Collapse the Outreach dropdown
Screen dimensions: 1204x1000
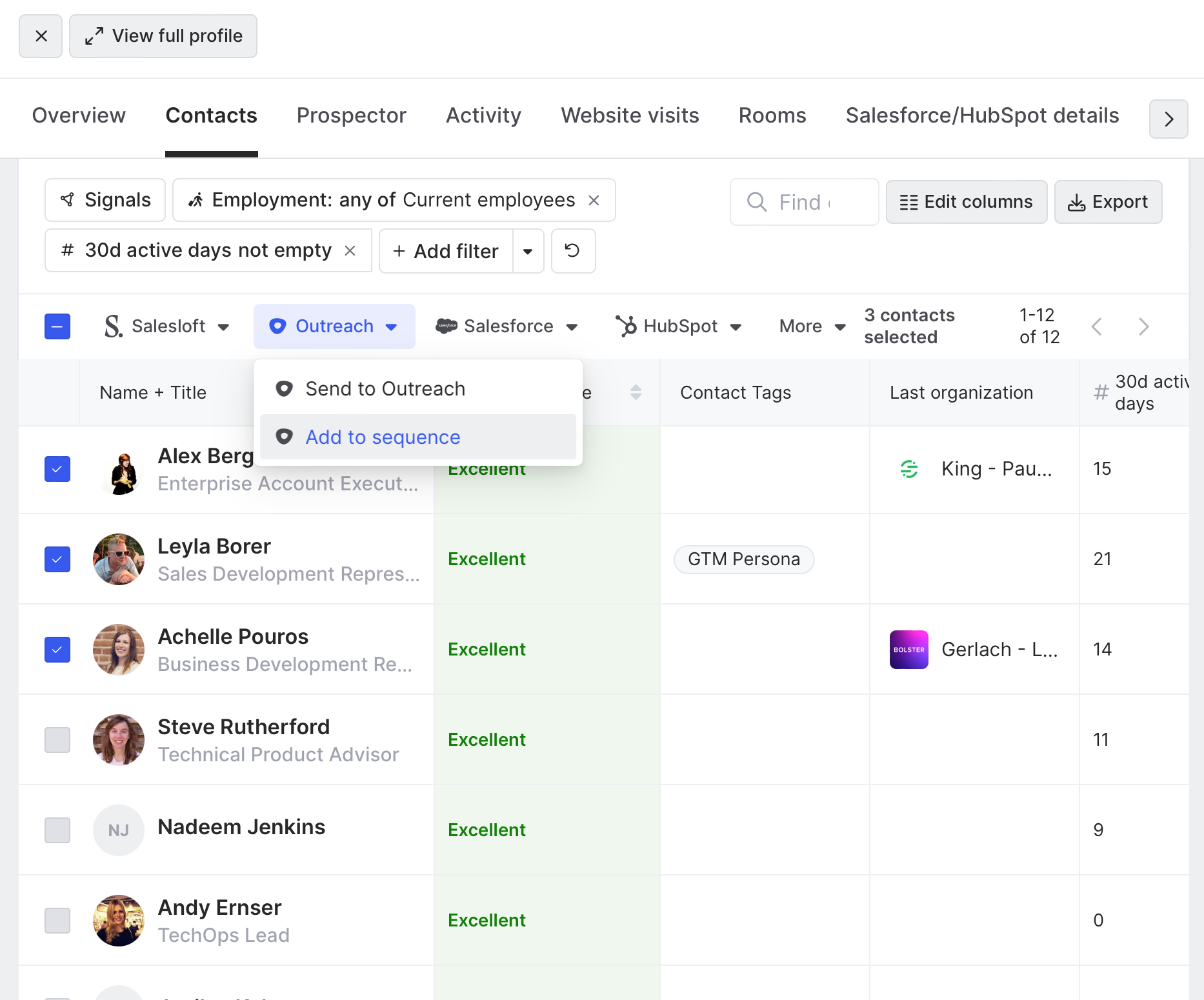point(334,326)
